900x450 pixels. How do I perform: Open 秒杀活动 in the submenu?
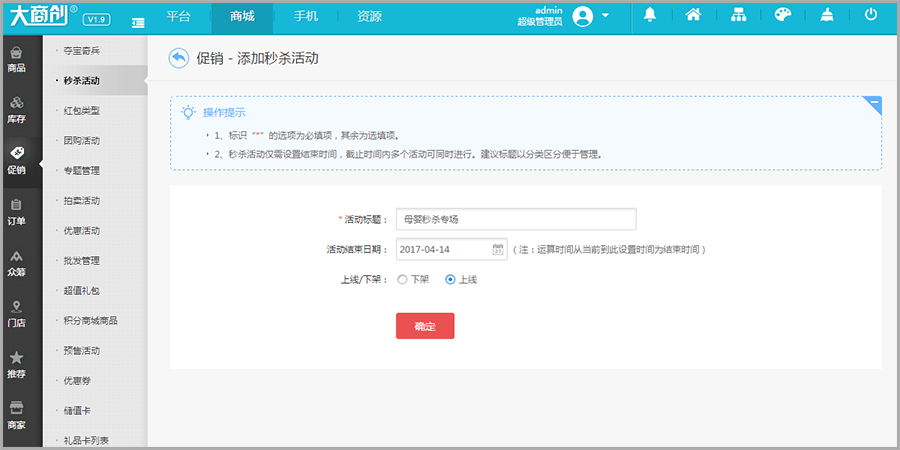pyautogui.click(x=82, y=81)
